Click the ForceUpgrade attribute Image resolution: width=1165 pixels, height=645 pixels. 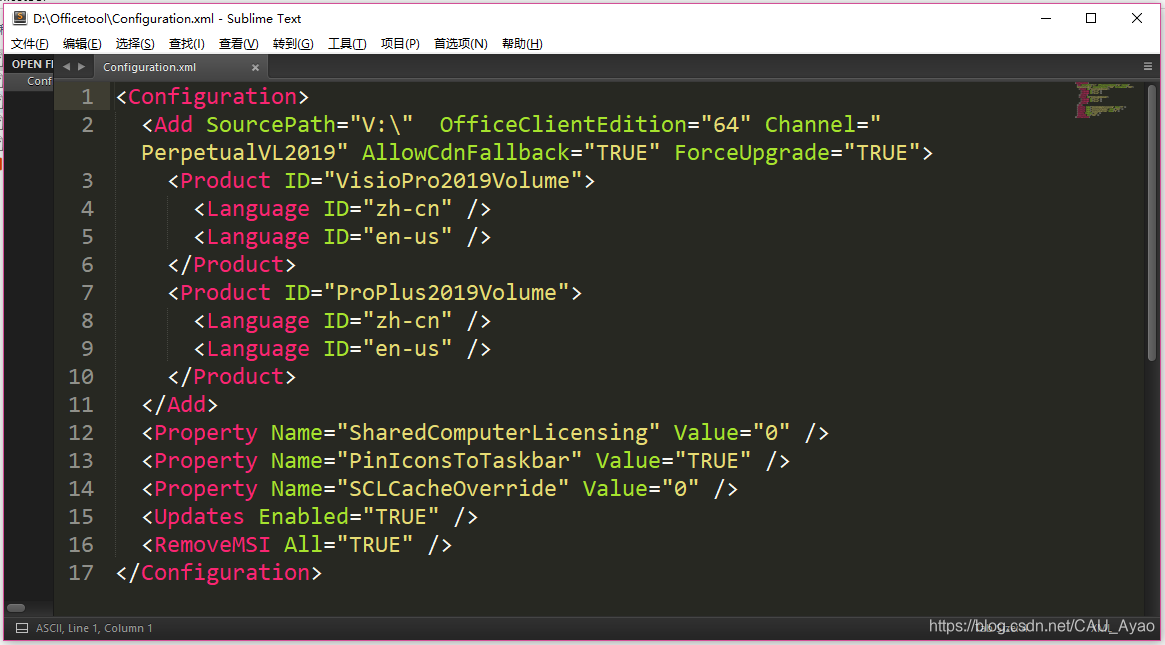(x=751, y=152)
